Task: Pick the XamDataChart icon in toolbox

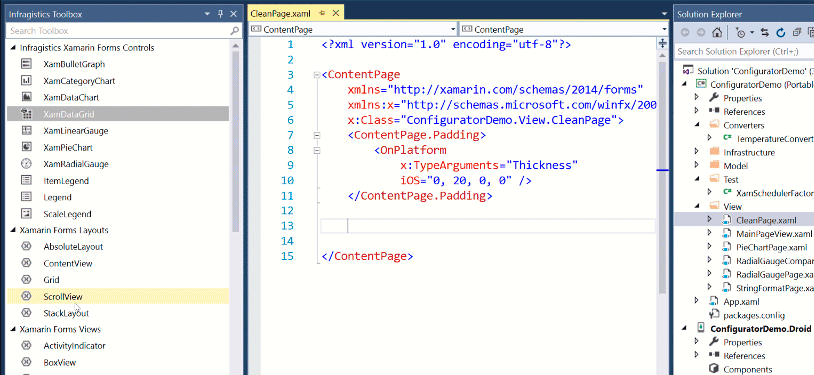Action: pos(26,97)
